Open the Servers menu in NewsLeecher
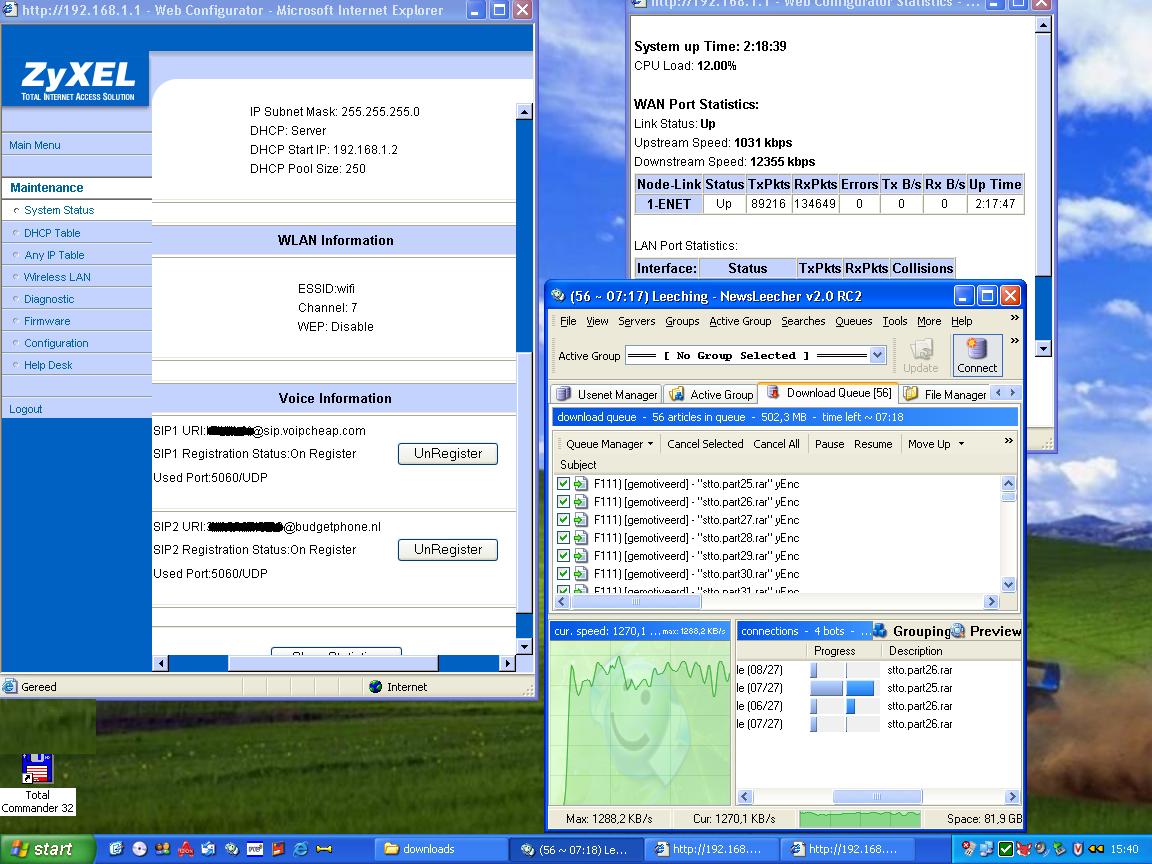This screenshot has height=864, width=1152. 636,321
